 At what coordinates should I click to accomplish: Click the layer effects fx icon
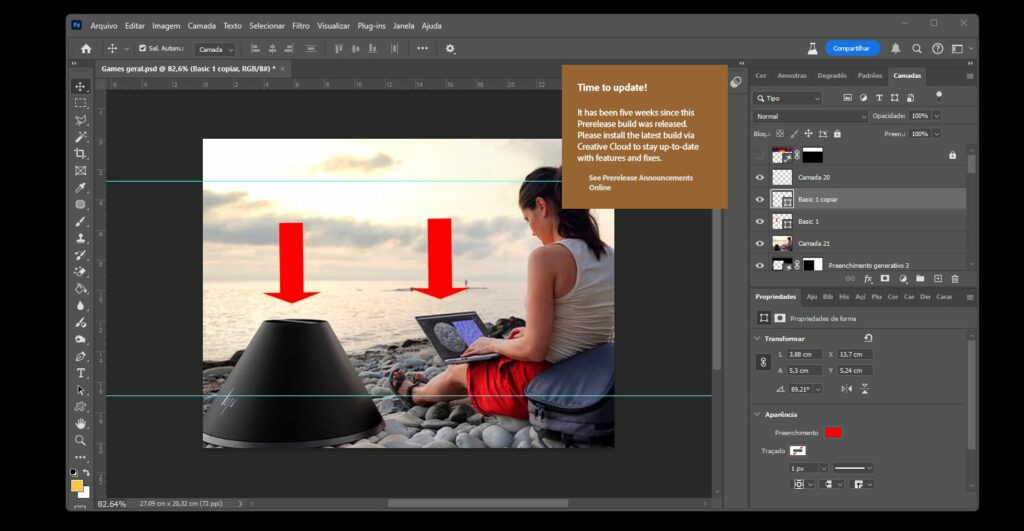[x=868, y=279]
